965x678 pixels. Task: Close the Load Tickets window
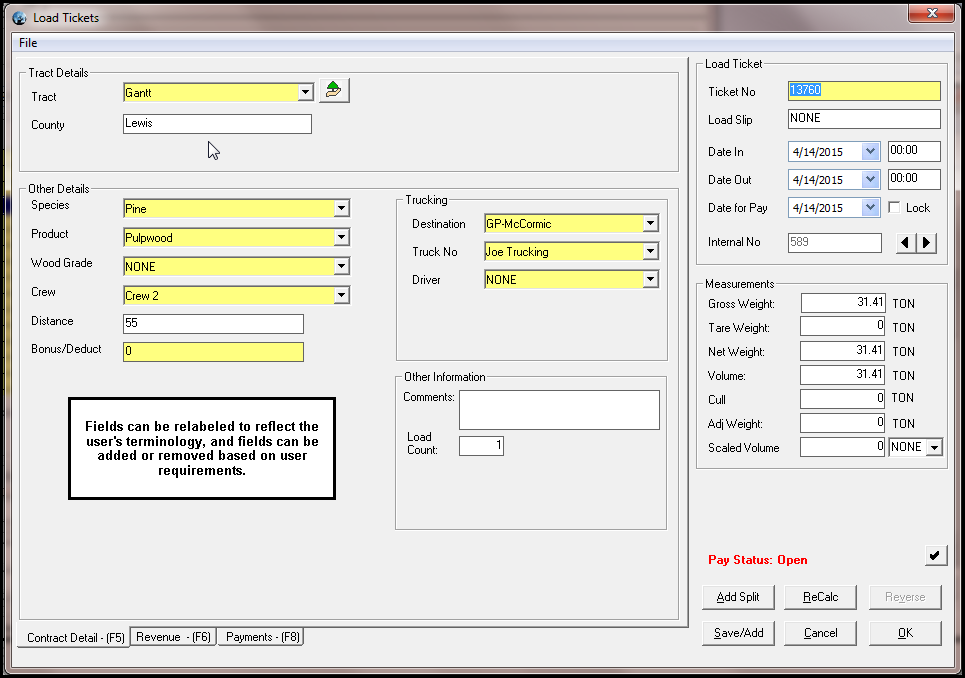coord(932,14)
